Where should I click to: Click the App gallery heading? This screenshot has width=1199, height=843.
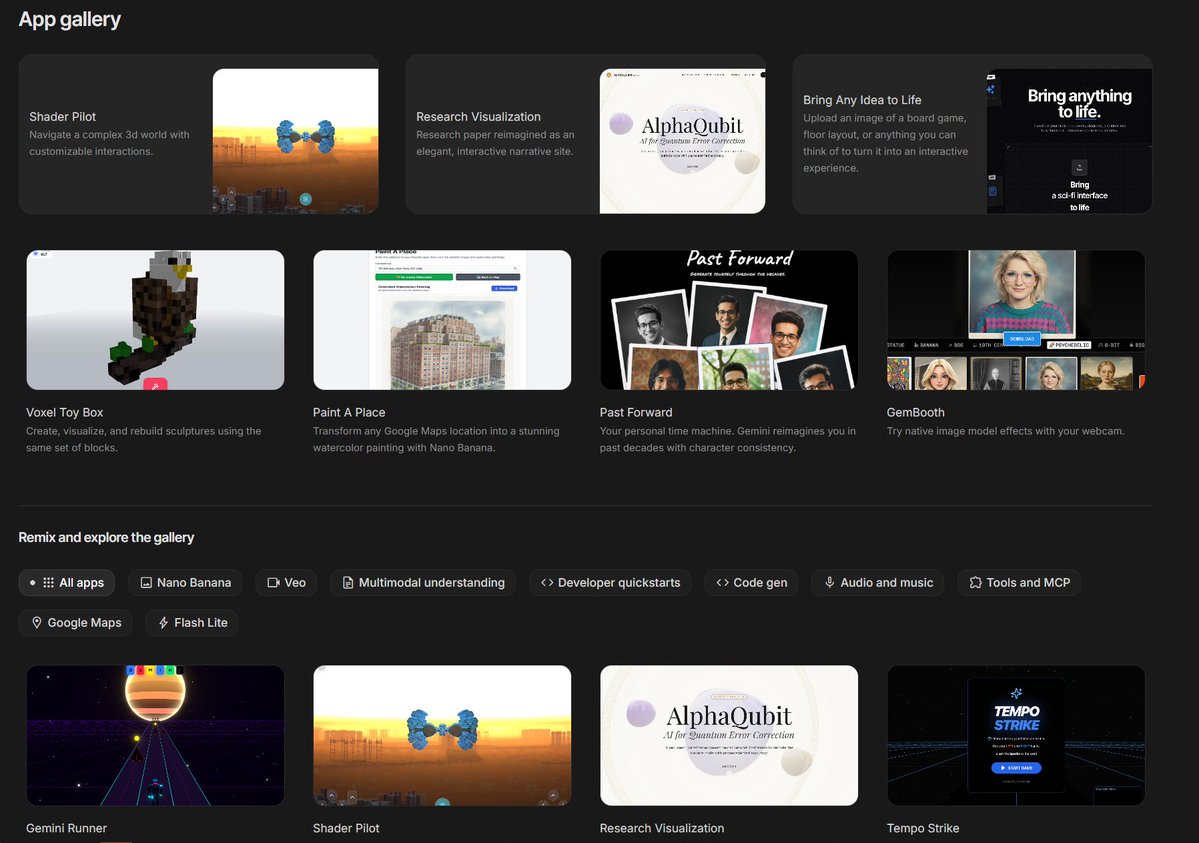(x=70, y=19)
